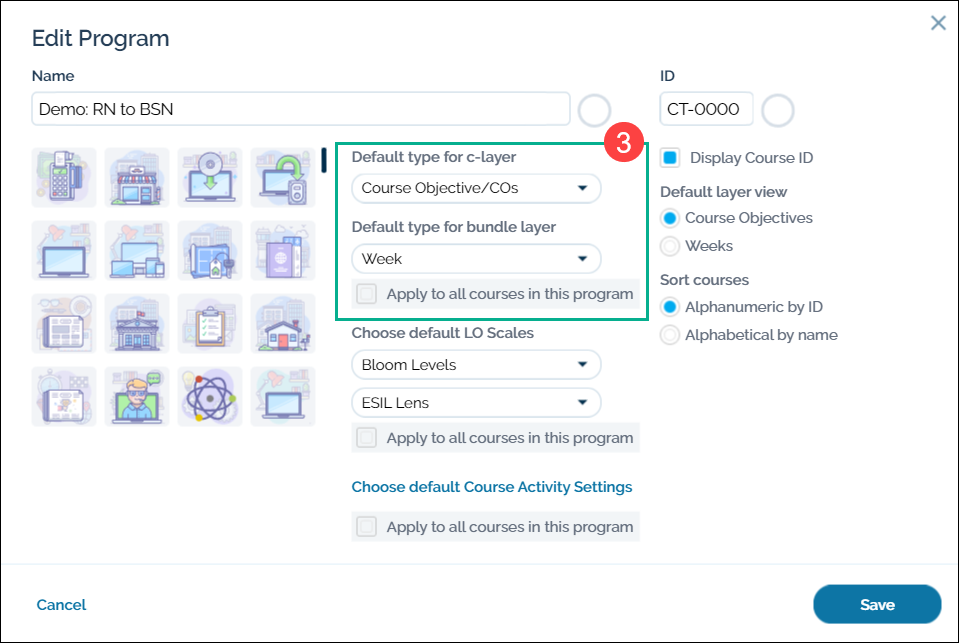Choose the clipboard checklist program icon

(x=210, y=324)
